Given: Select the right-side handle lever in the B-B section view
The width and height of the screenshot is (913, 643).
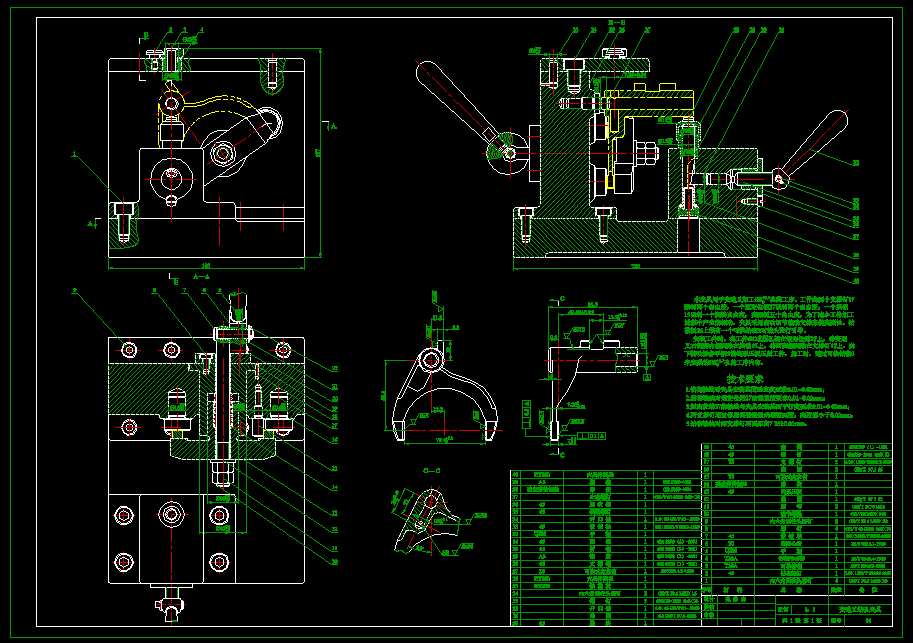Looking at the screenshot, I should pyautogui.click(x=813, y=146).
